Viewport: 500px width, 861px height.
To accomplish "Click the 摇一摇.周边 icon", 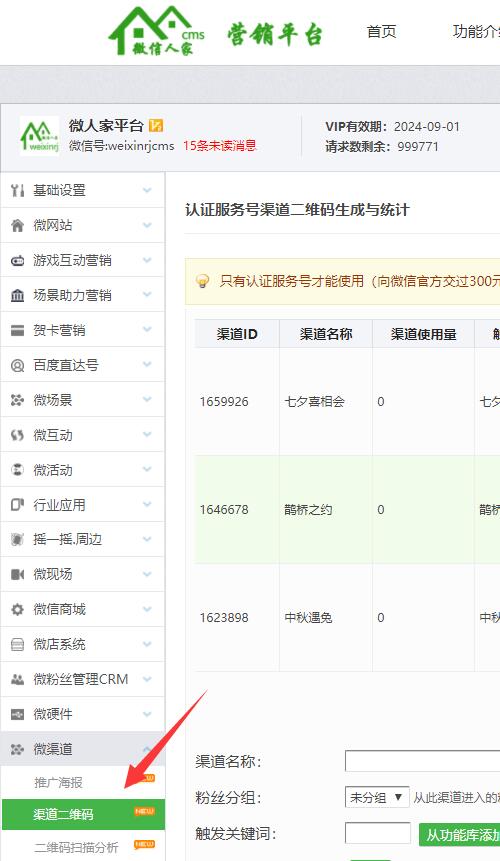I will (x=18, y=540).
